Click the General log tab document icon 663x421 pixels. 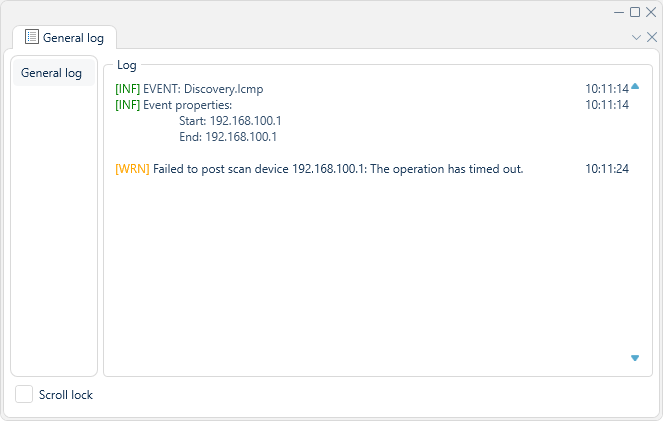tap(32, 37)
